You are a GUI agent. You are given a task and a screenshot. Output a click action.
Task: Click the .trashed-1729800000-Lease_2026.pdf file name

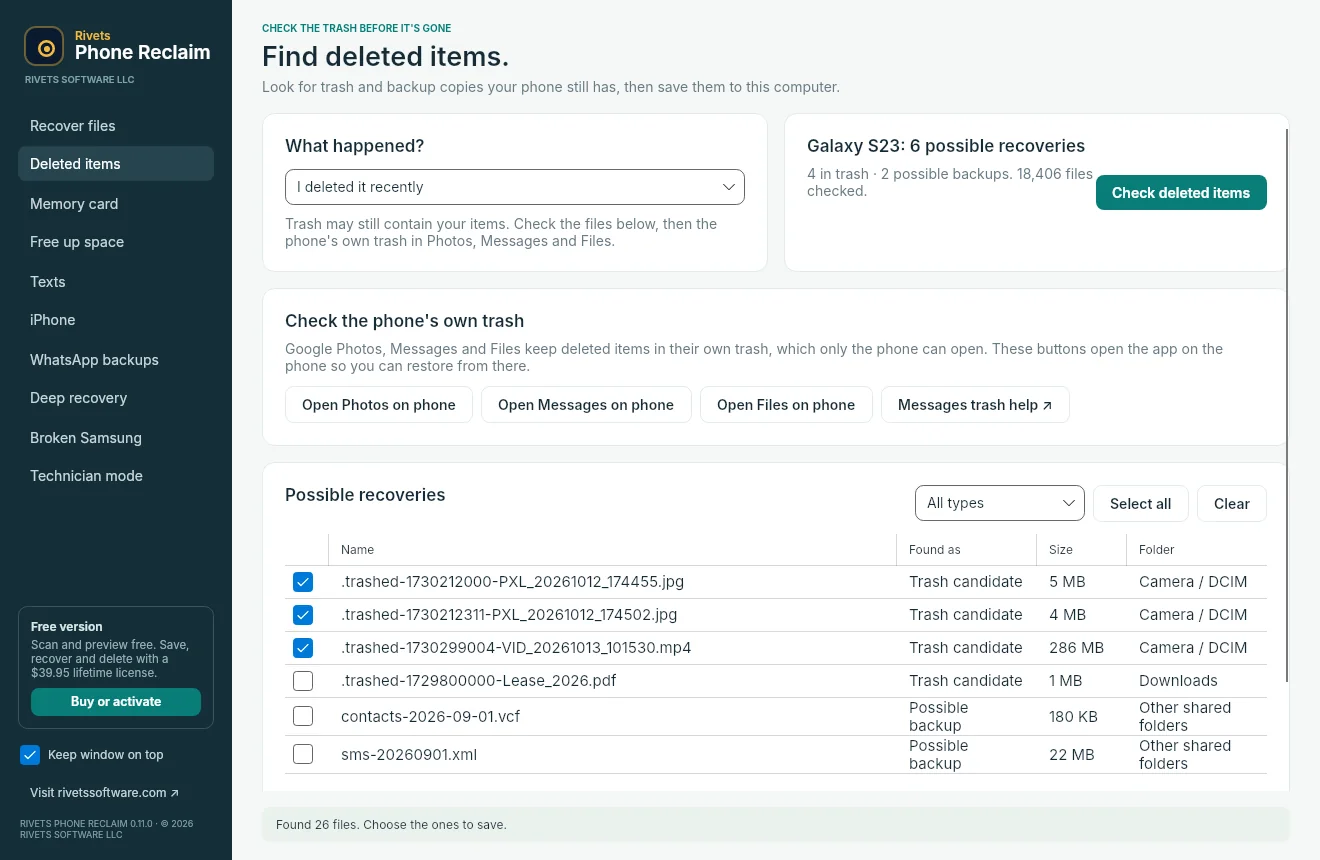[478, 681]
